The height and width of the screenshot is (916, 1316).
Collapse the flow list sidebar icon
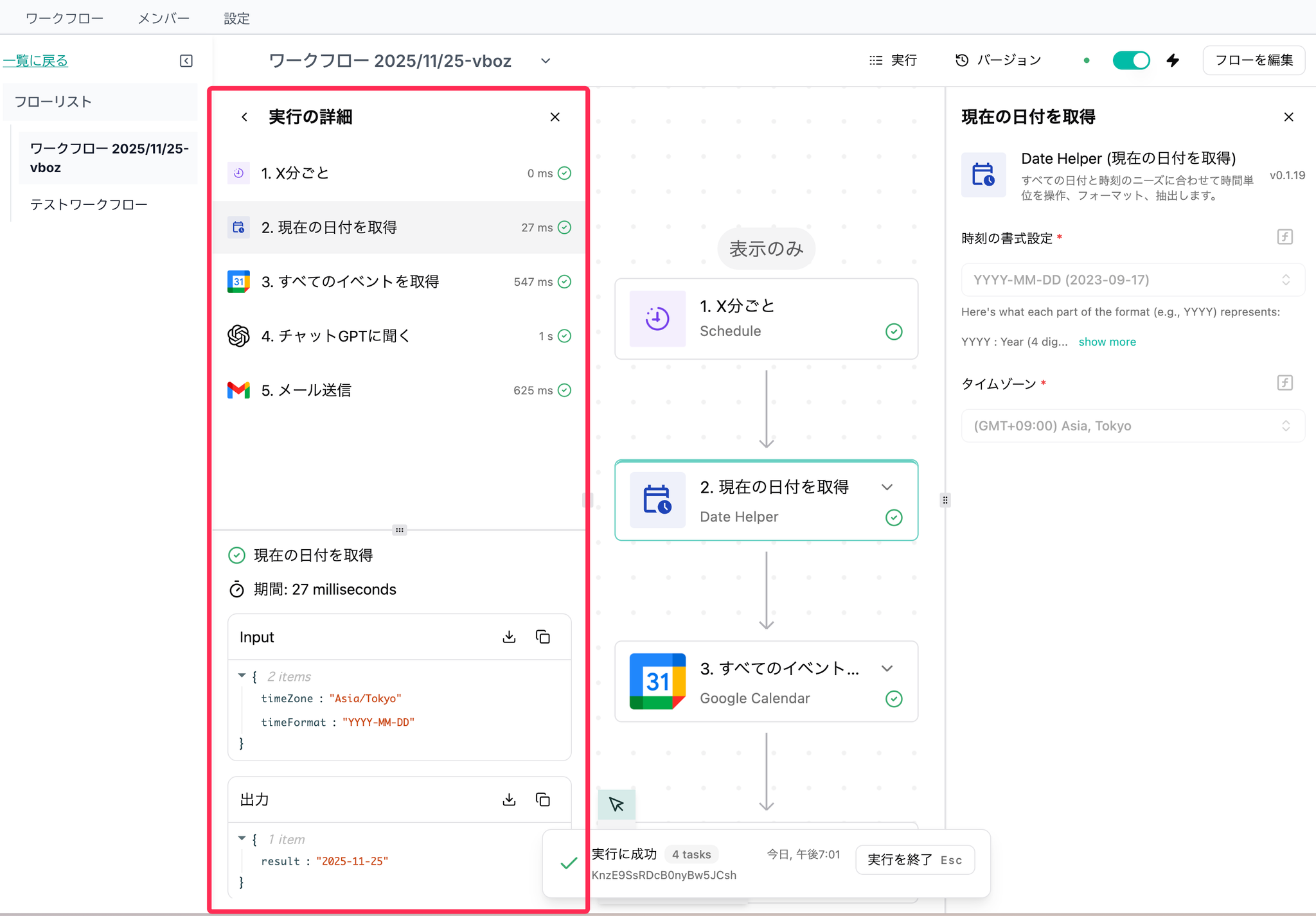[x=186, y=61]
